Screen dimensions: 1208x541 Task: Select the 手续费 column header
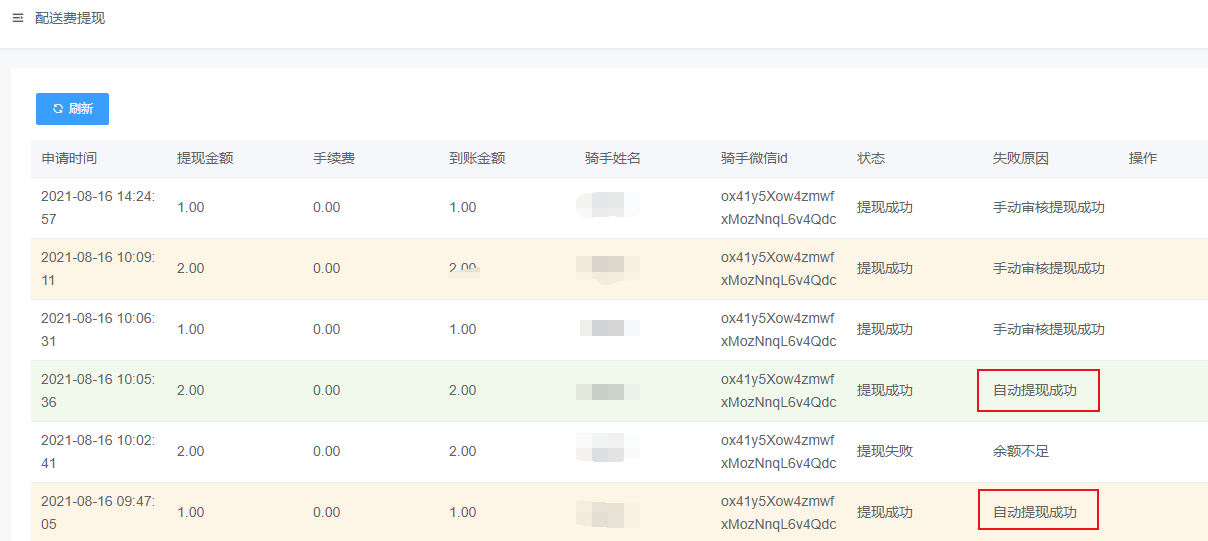(334, 158)
